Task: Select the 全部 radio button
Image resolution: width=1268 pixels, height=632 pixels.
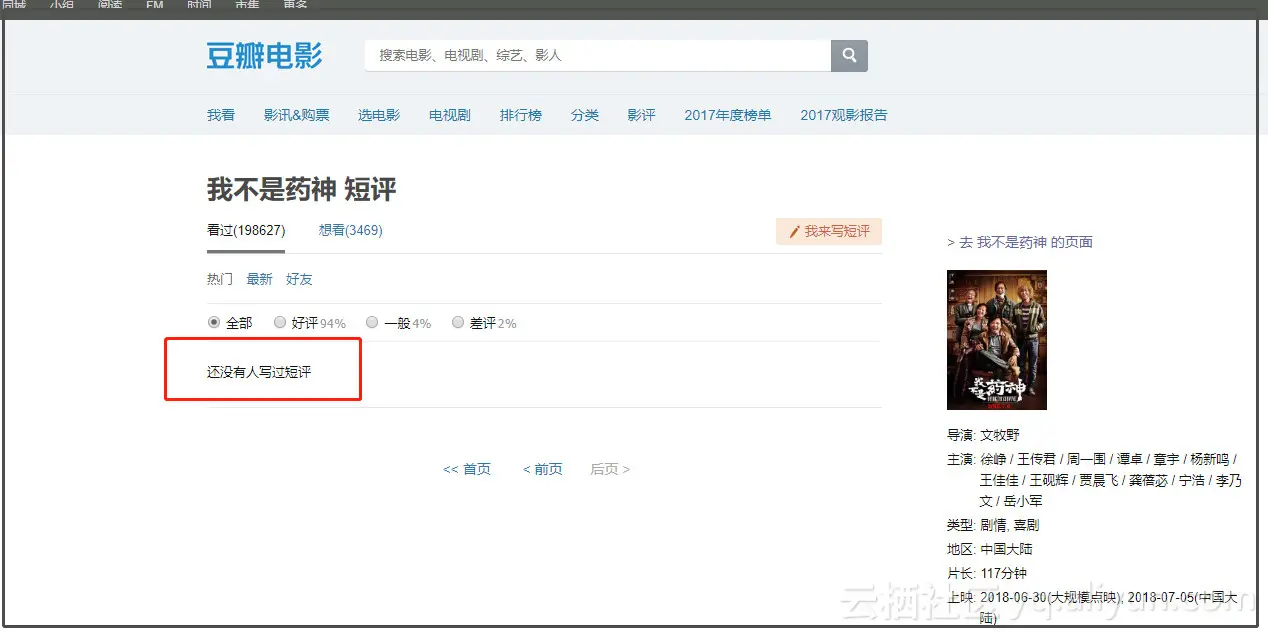Action: pyautogui.click(x=214, y=323)
